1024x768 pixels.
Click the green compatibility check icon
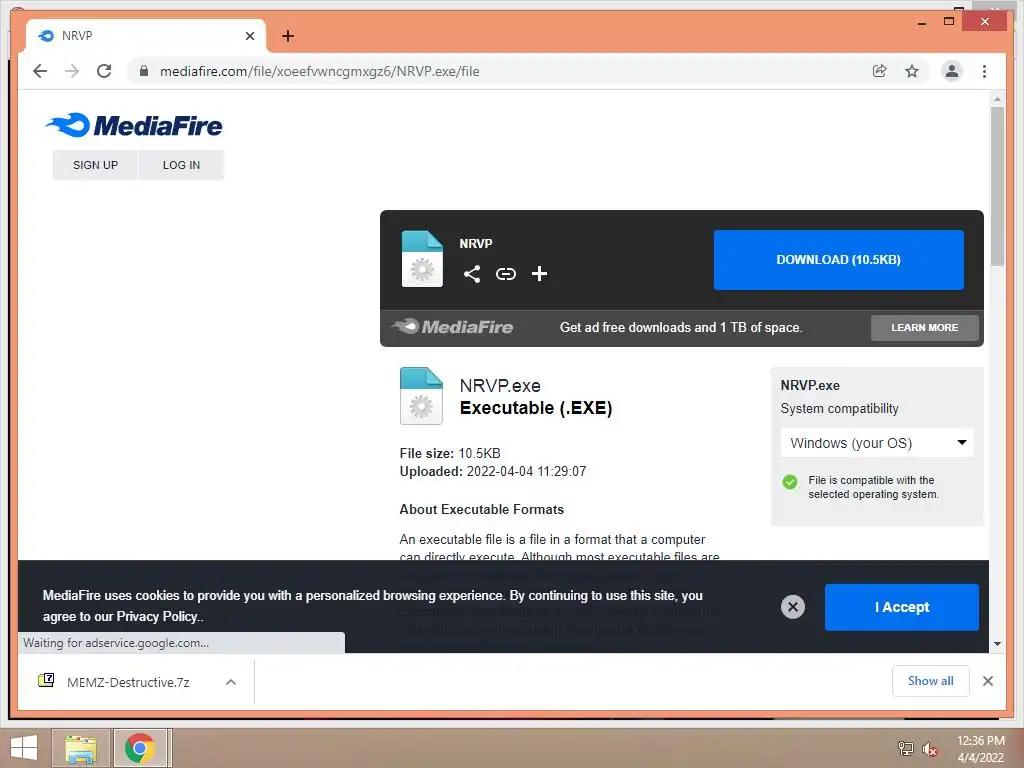pos(790,482)
